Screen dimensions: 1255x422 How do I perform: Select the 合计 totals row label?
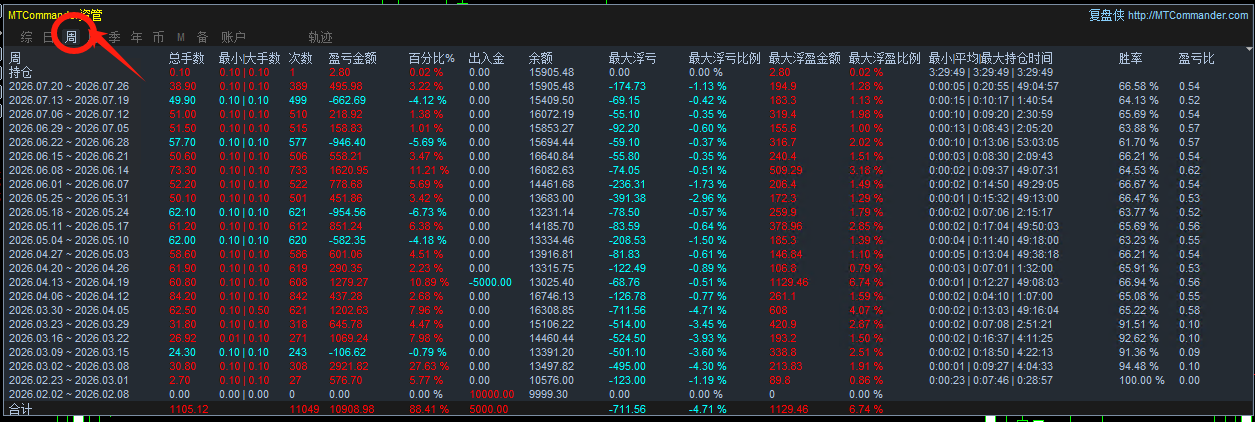(20, 410)
